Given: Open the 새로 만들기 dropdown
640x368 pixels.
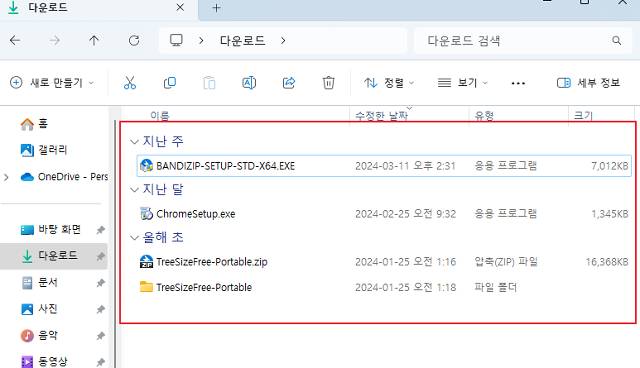Looking at the screenshot, I should 52,83.
